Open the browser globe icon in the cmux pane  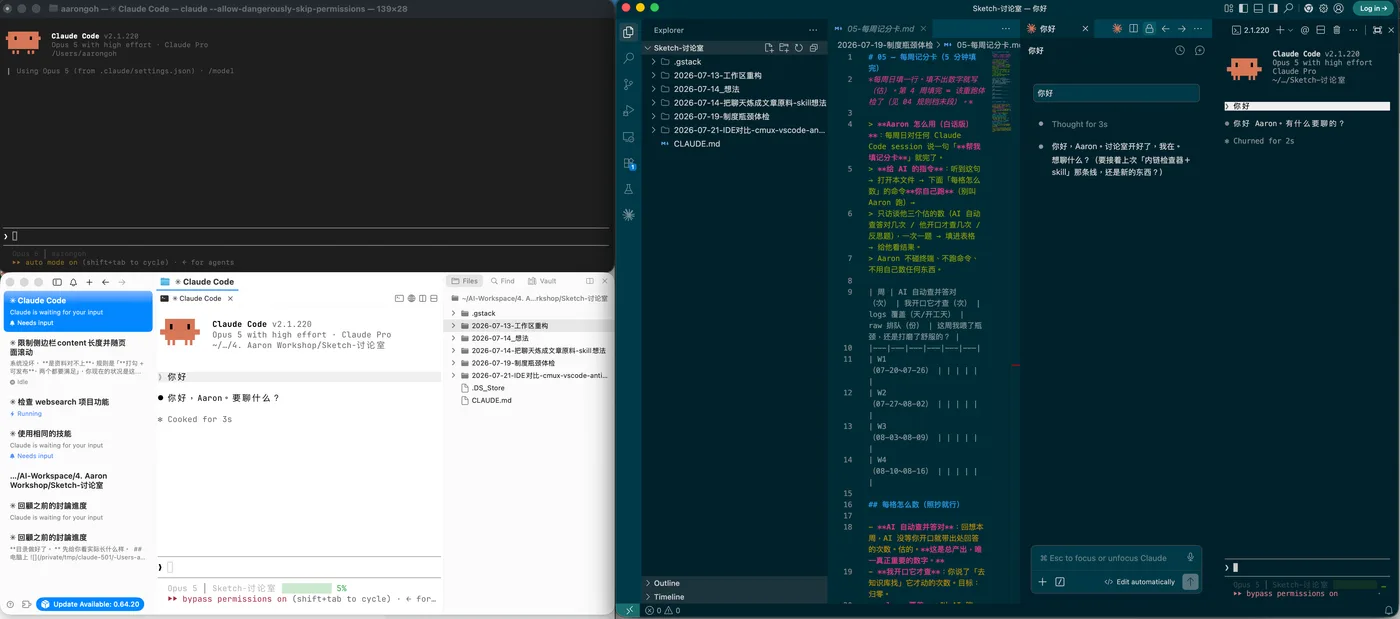411,298
